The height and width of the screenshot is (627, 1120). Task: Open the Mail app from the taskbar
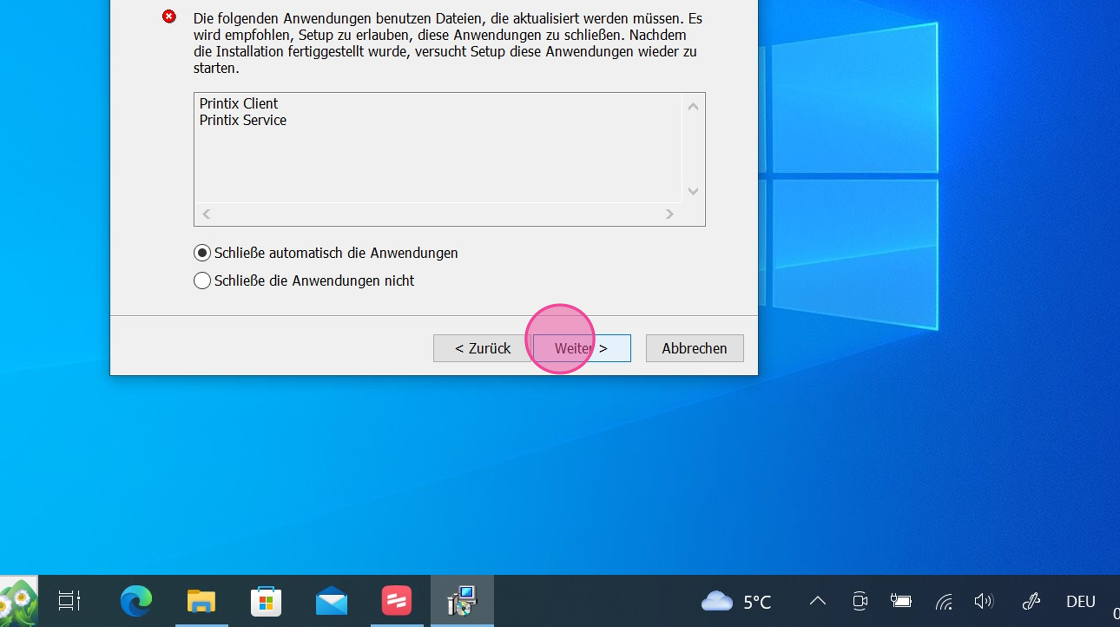[331, 601]
